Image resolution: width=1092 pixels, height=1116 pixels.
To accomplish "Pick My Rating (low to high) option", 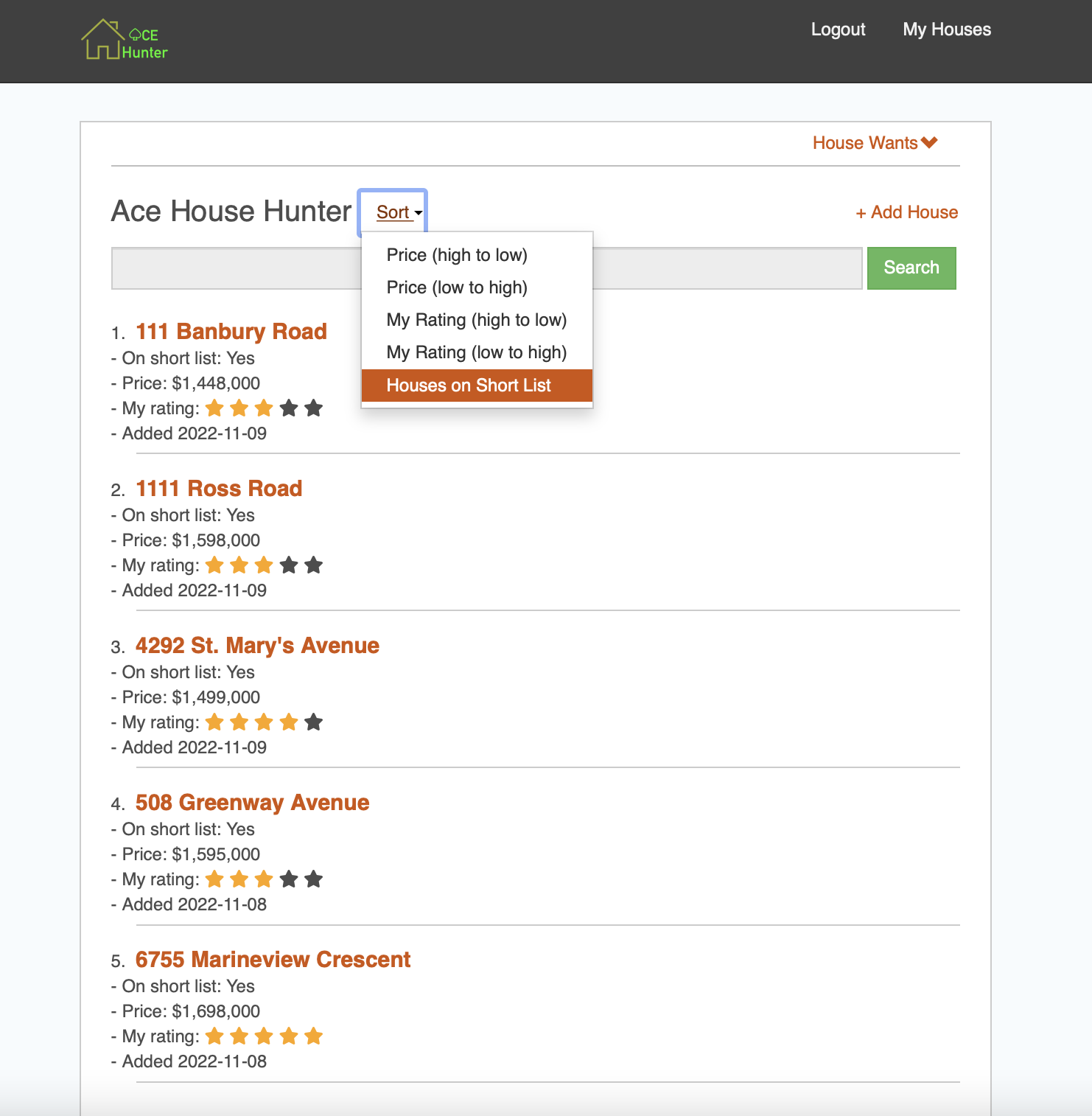I will coord(476,352).
